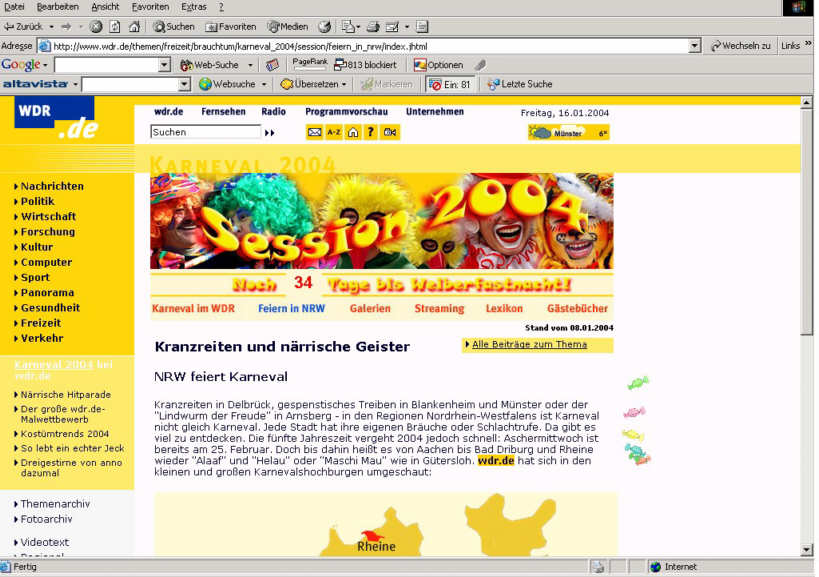Open the Kostümtrends 2004 link
Viewport: 819px width, 577px height.
(x=65, y=434)
